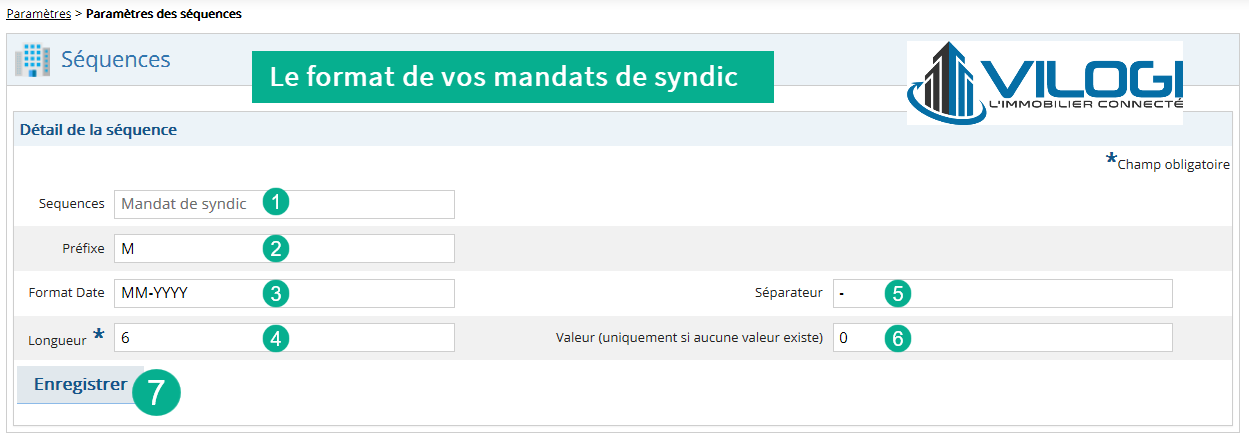The height and width of the screenshot is (444, 1249).
Task: Click the large green number 7 marker
Action: pyautogui.click(x=156, y=391)
